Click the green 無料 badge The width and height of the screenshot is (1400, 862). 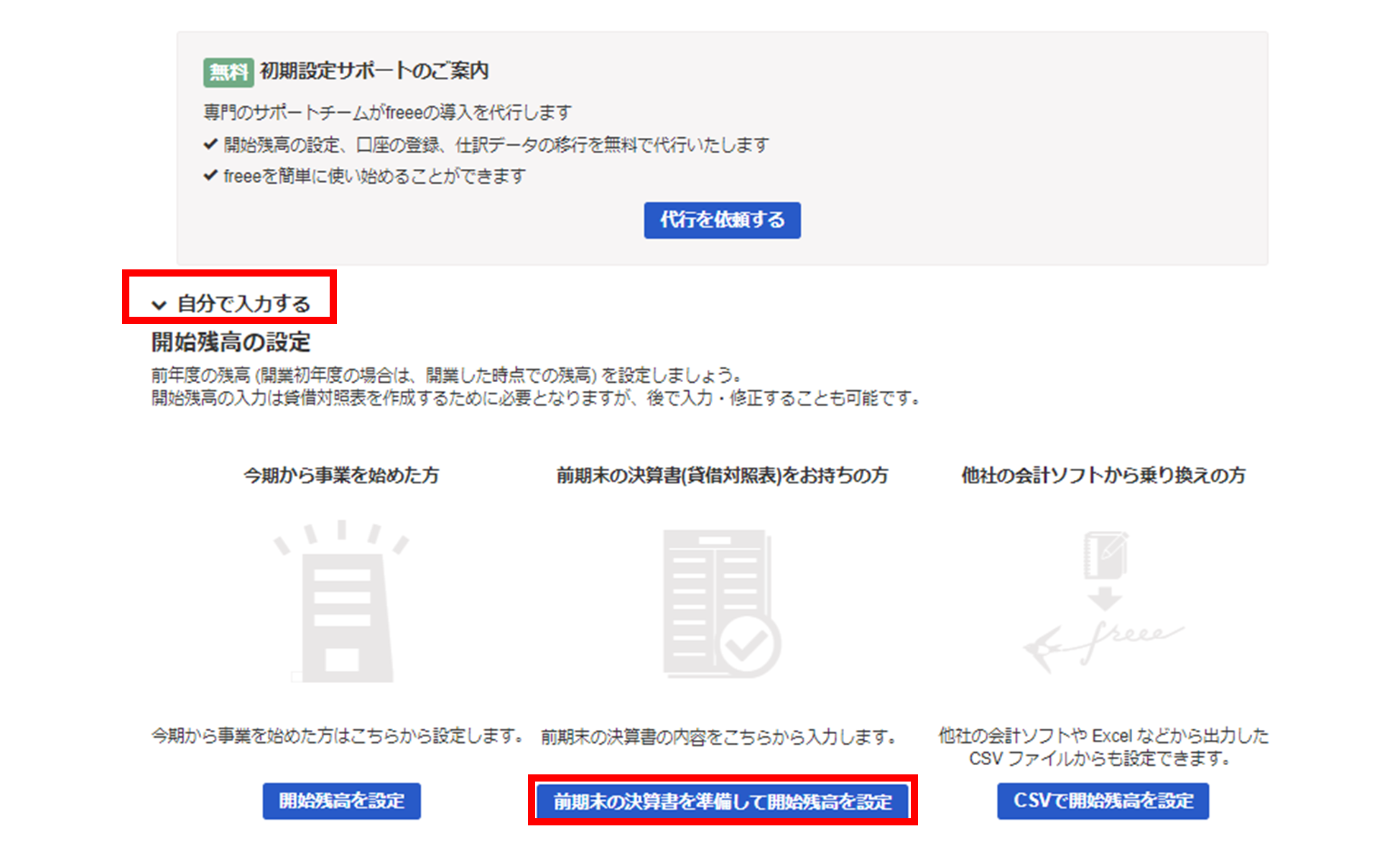(228, 72)
